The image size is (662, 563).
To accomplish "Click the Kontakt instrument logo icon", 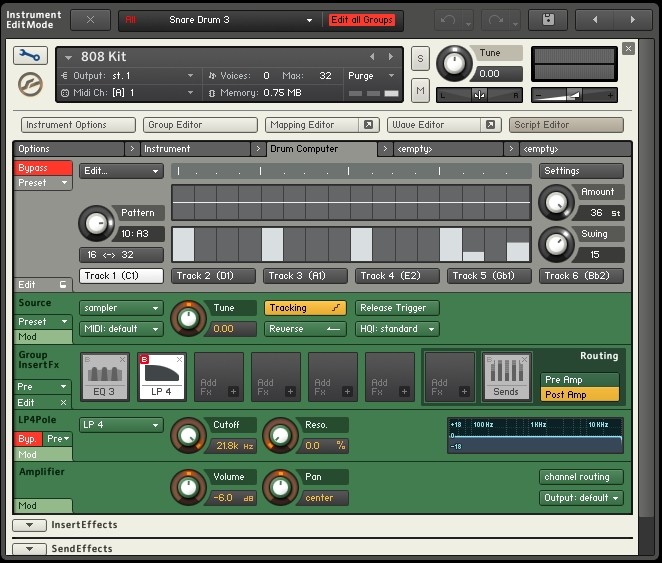I will [x=30, y=84].
